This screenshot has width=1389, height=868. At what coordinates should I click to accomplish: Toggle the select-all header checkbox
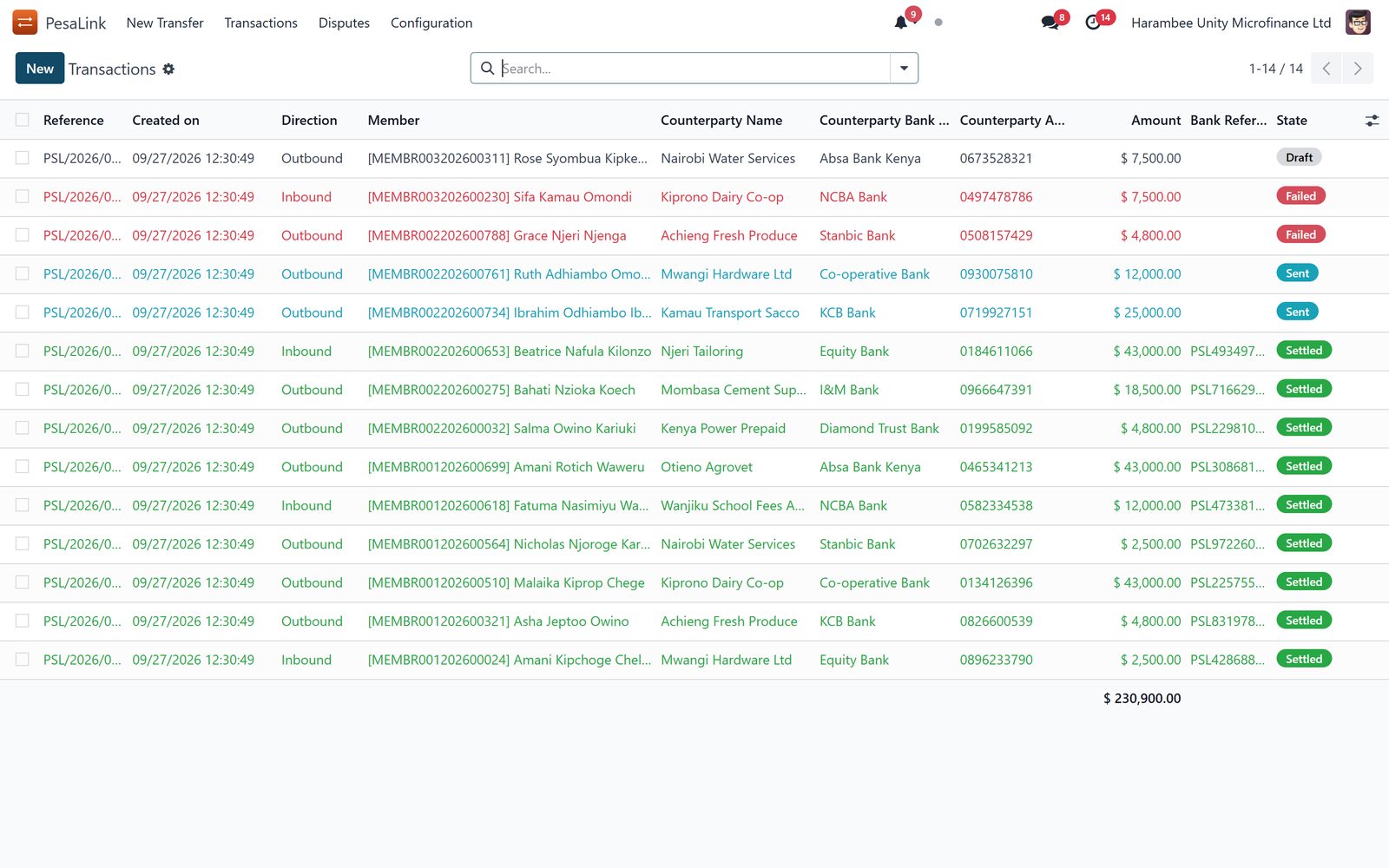(23, 120)
